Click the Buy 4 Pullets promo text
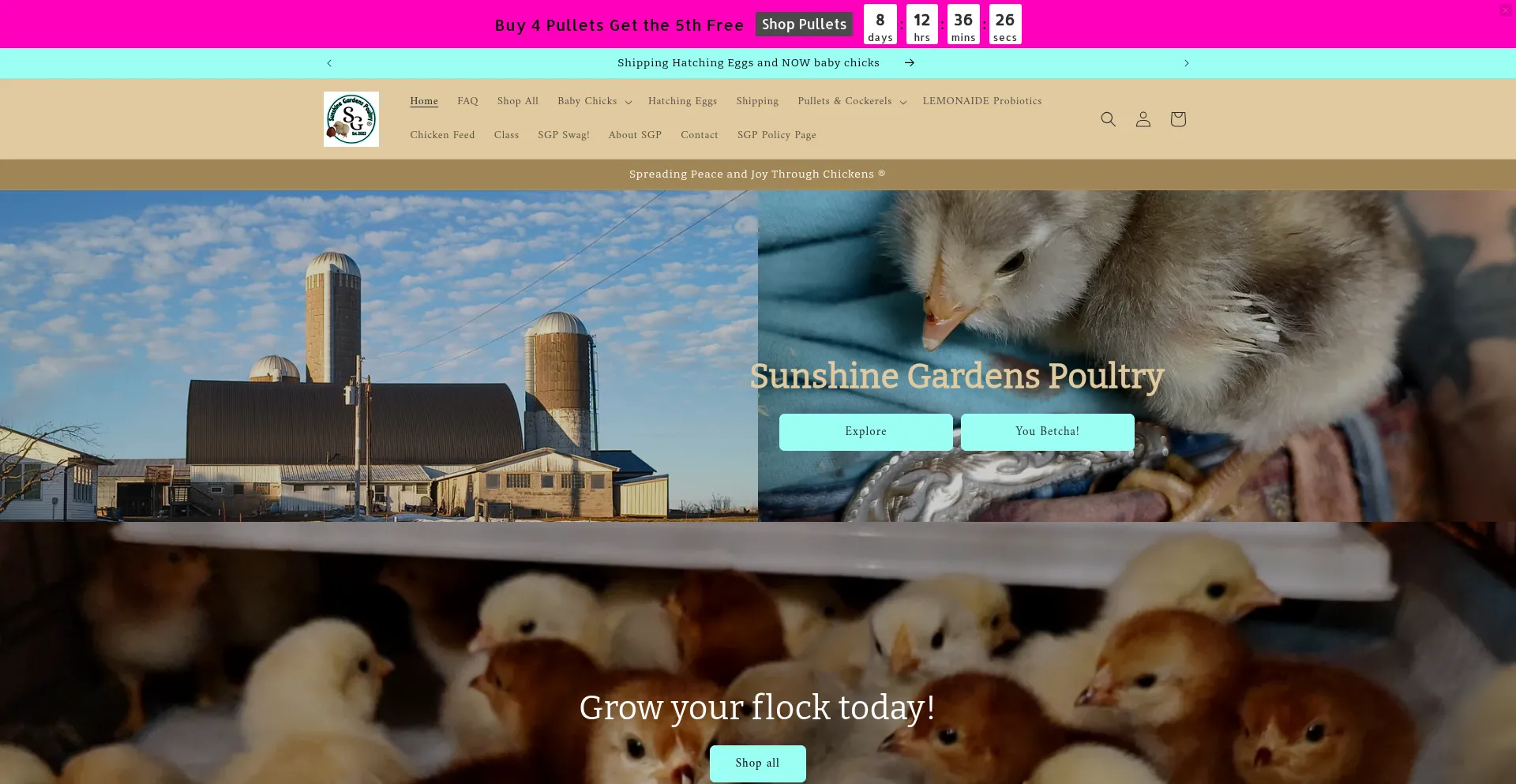 tap(619, 25)
